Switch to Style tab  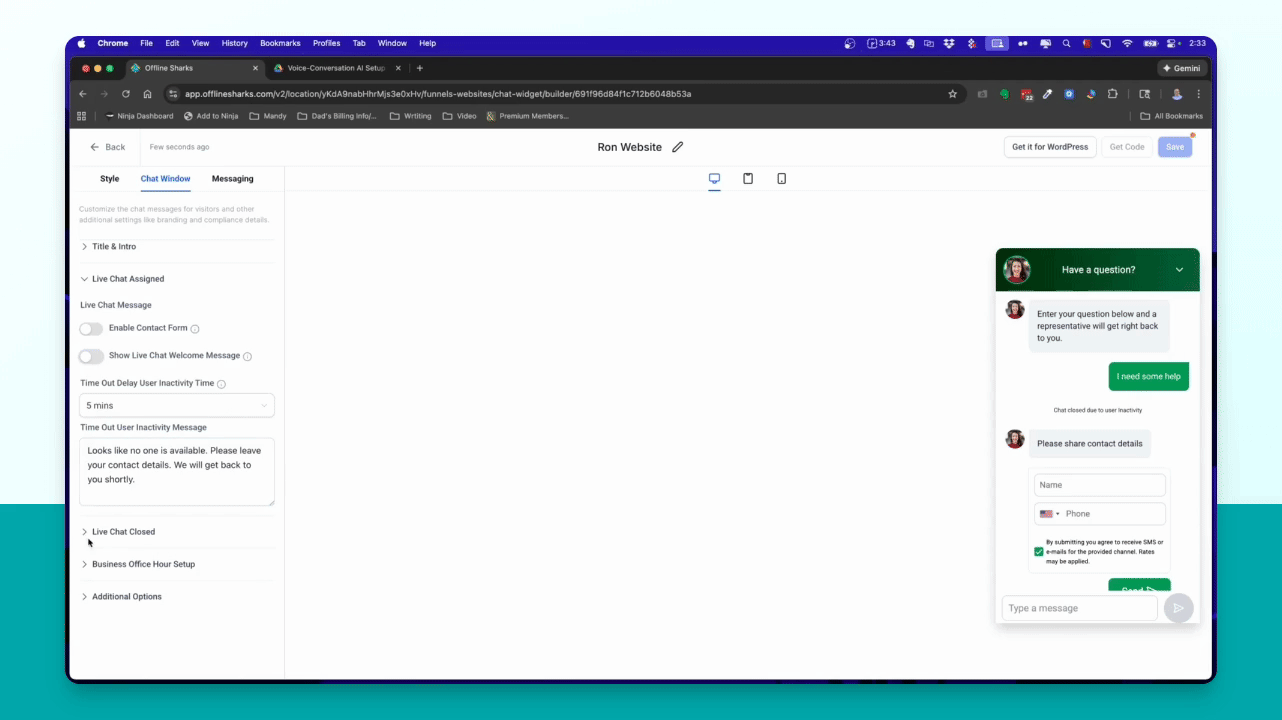click(109, 179)
